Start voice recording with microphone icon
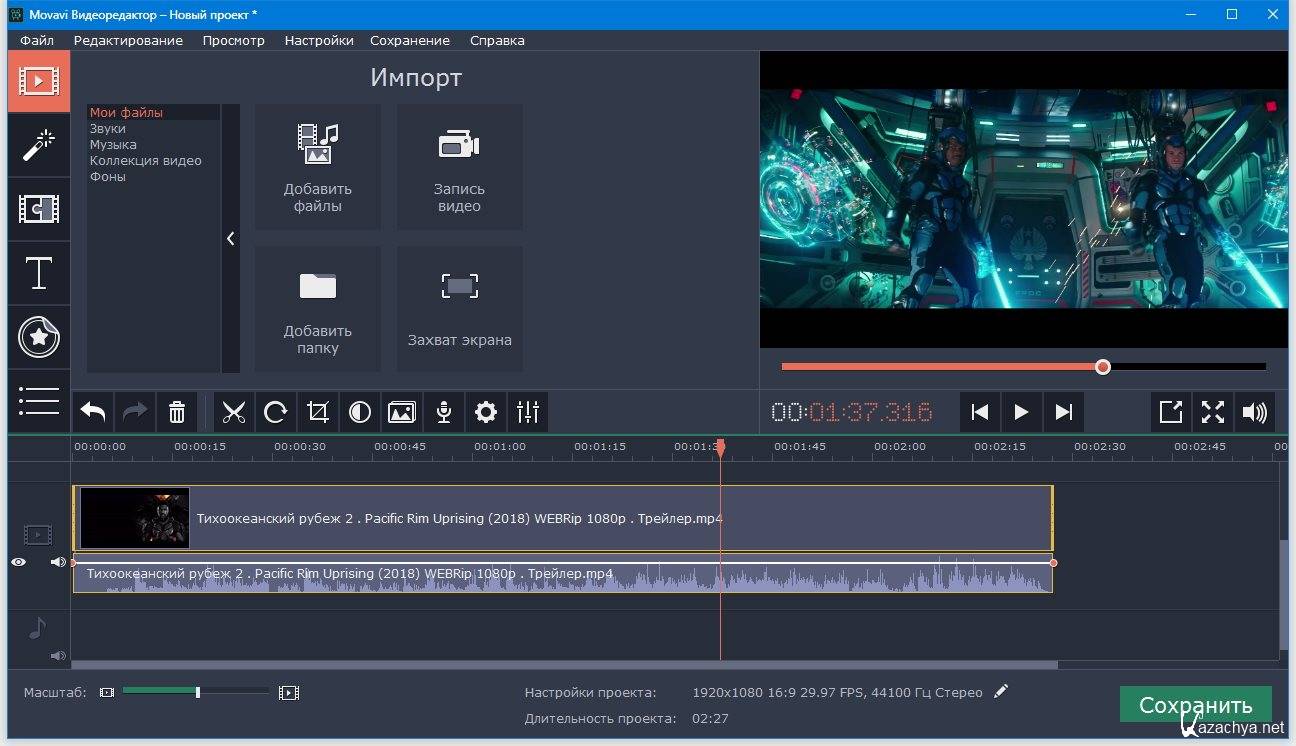Screen dimensions: 1296x746 coord(444,412)
